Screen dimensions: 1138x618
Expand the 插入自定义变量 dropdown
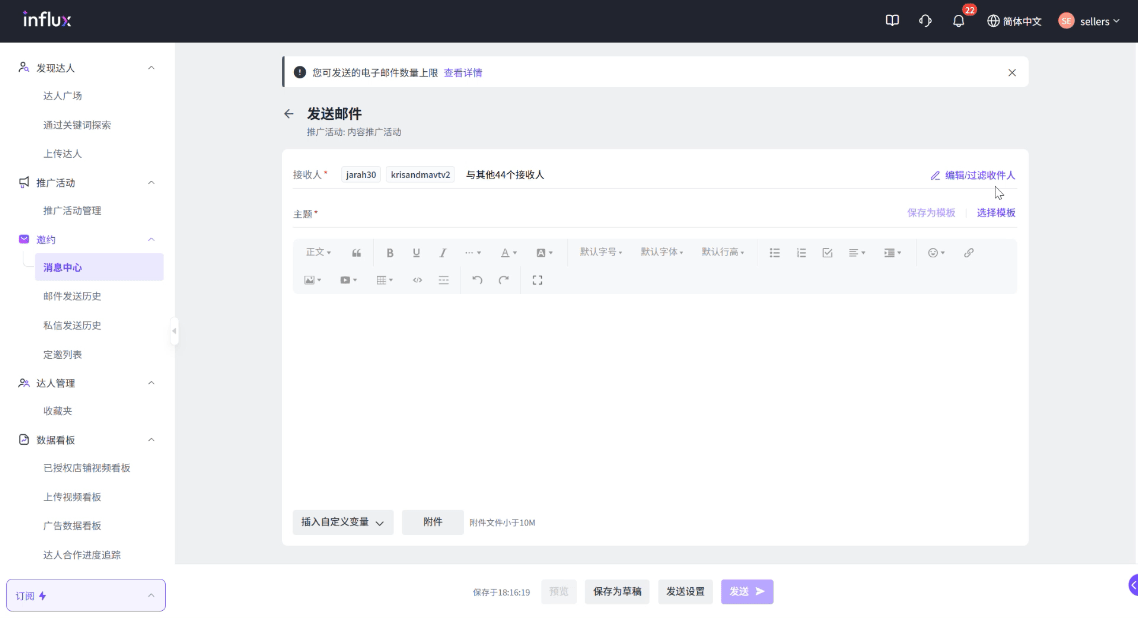click(x=342, y=522)
